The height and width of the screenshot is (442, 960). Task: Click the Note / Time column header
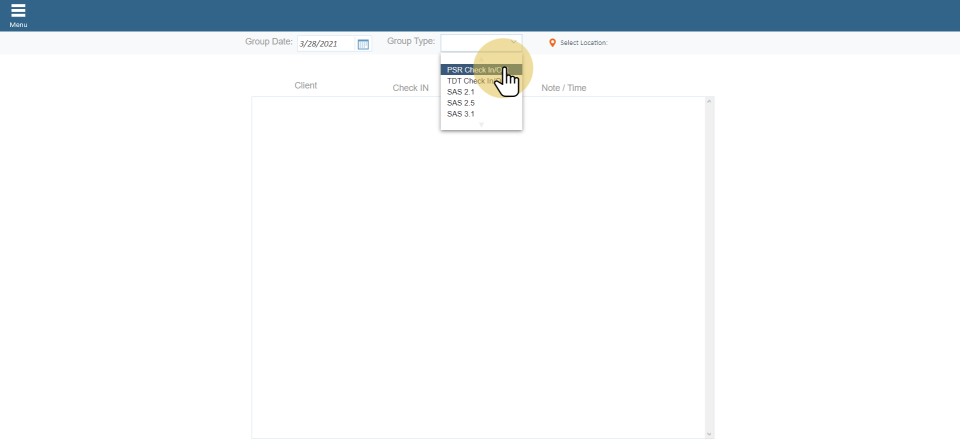click(x=563, y=88)
